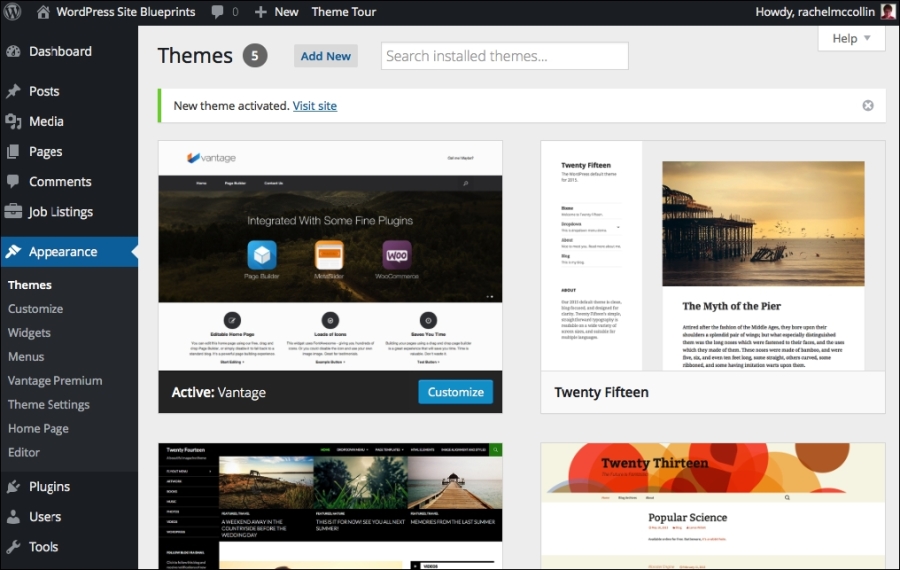The height and width of the screenshot is (570, 900).
Task: Select Themes submenu item
Action: [30, 285]
